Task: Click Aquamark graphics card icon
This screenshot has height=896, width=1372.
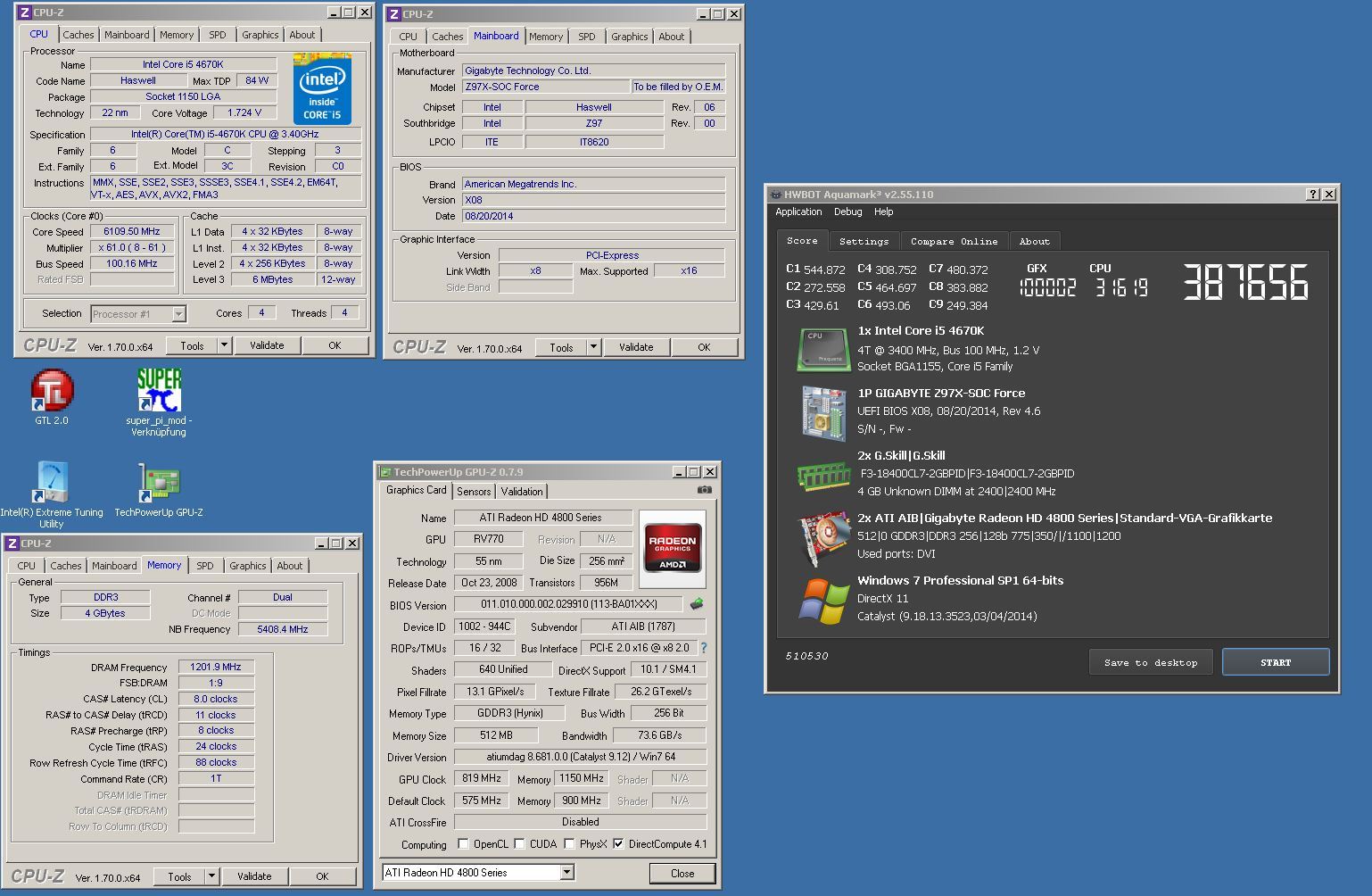Action: (x=822, y=537)
